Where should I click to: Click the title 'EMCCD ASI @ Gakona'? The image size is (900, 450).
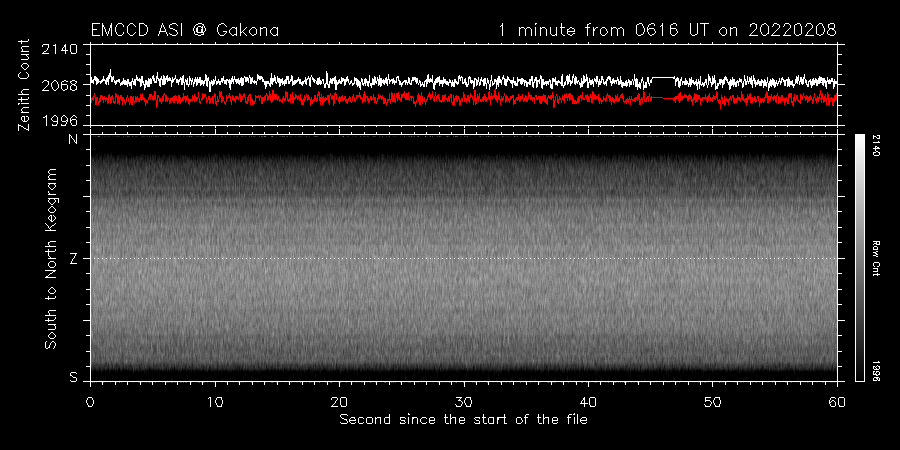click(185, 30)
